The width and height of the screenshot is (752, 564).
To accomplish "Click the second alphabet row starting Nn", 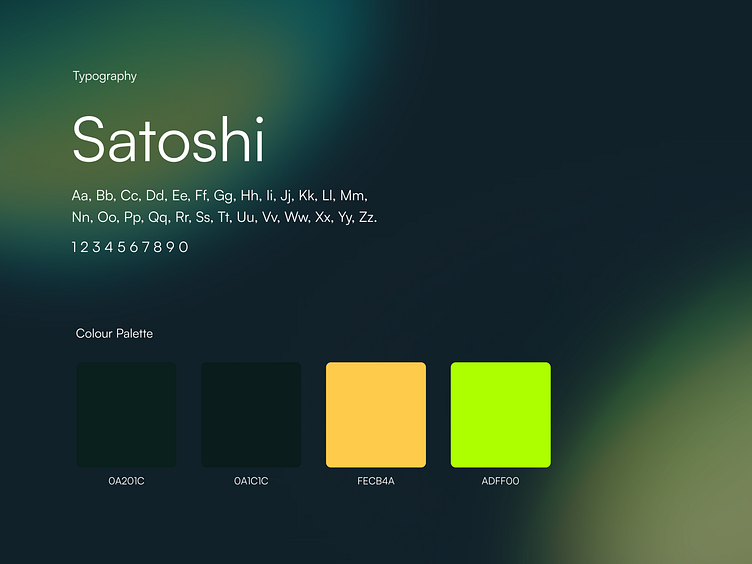I will coord(224,218).
